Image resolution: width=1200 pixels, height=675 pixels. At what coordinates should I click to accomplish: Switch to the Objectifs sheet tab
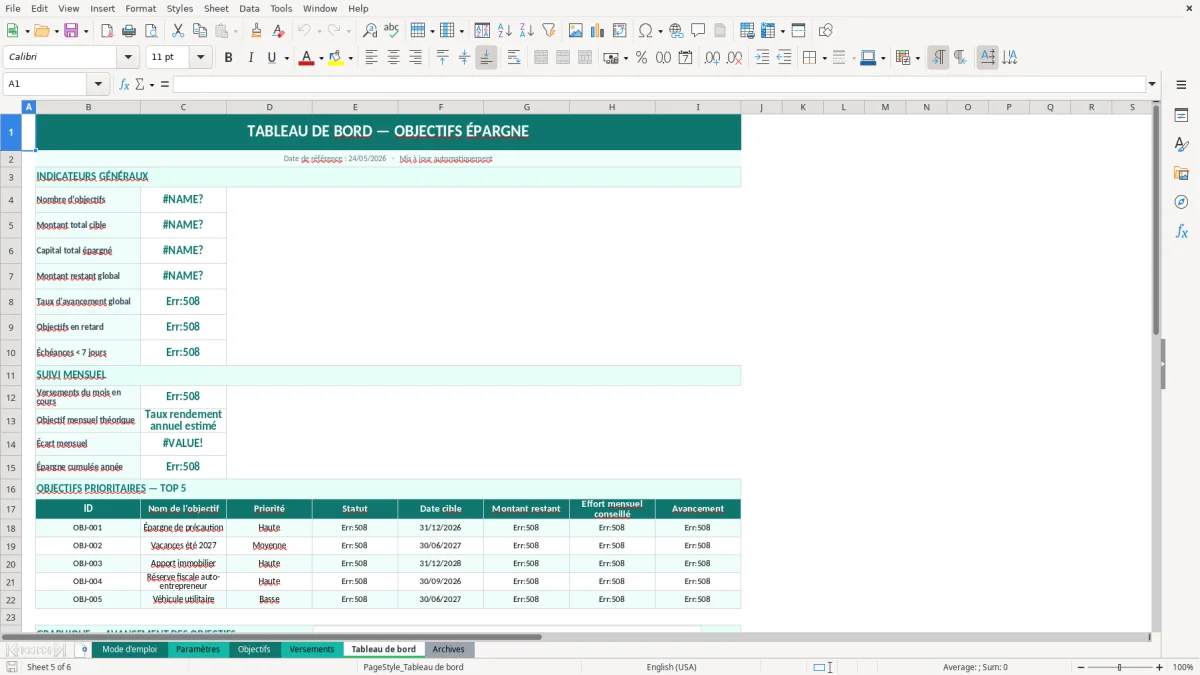pyautogui.click(x=254, y=650)
